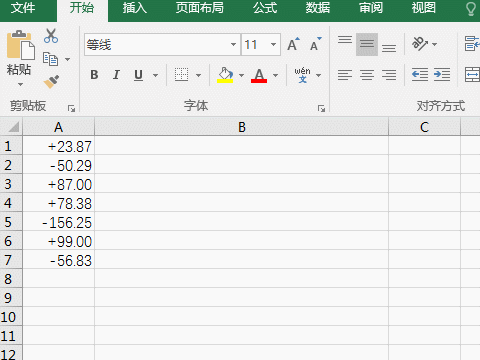Open the underline style dropdown

pyautogui.click(x=155, y=75)
